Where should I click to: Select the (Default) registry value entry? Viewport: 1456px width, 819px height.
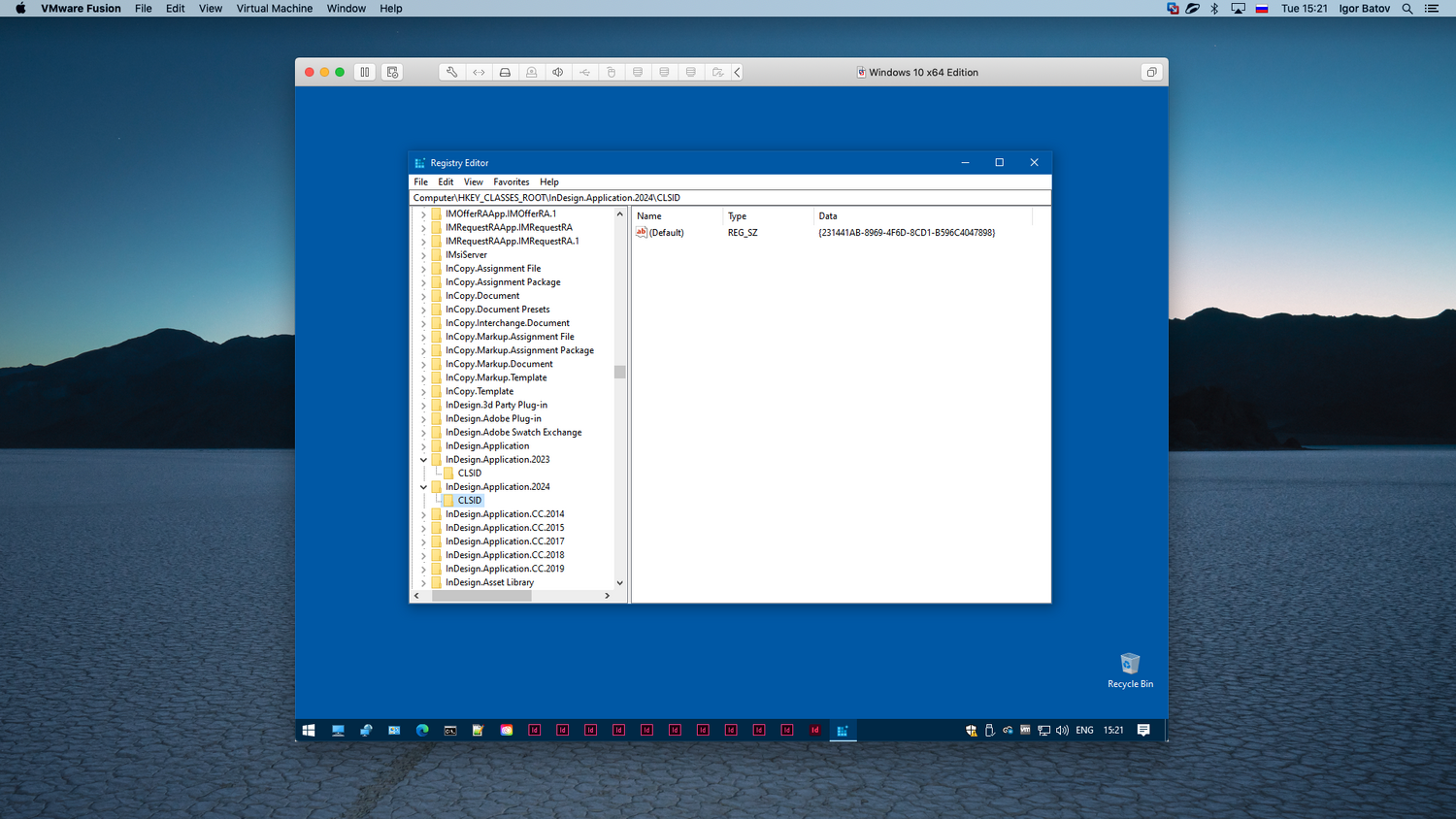(666, 233)
